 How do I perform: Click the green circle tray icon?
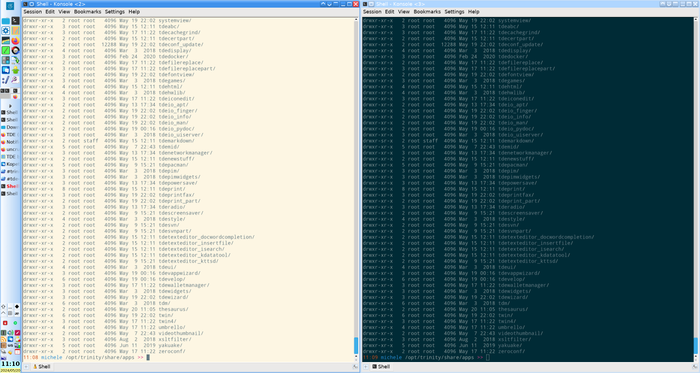pos(15,323)
